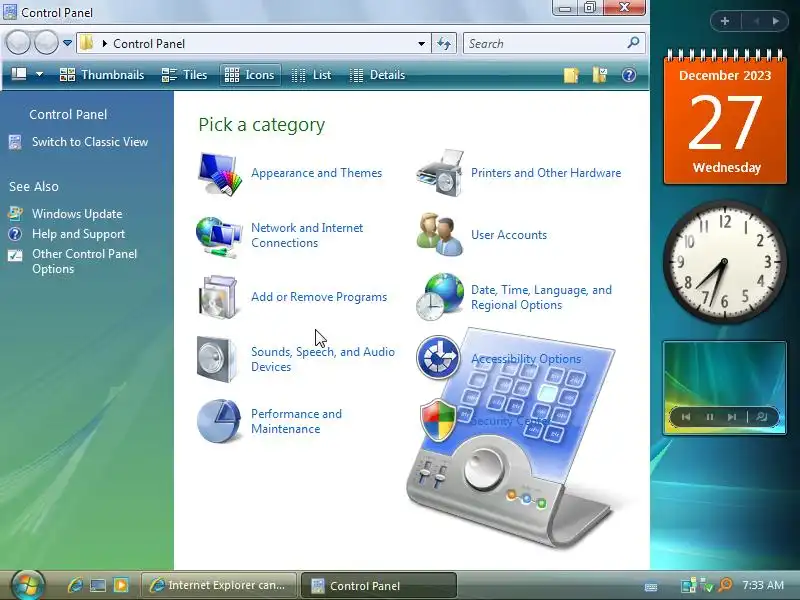800x600 pixels.
Task: Pause the slideshow gadget
Action: (709, 417)
